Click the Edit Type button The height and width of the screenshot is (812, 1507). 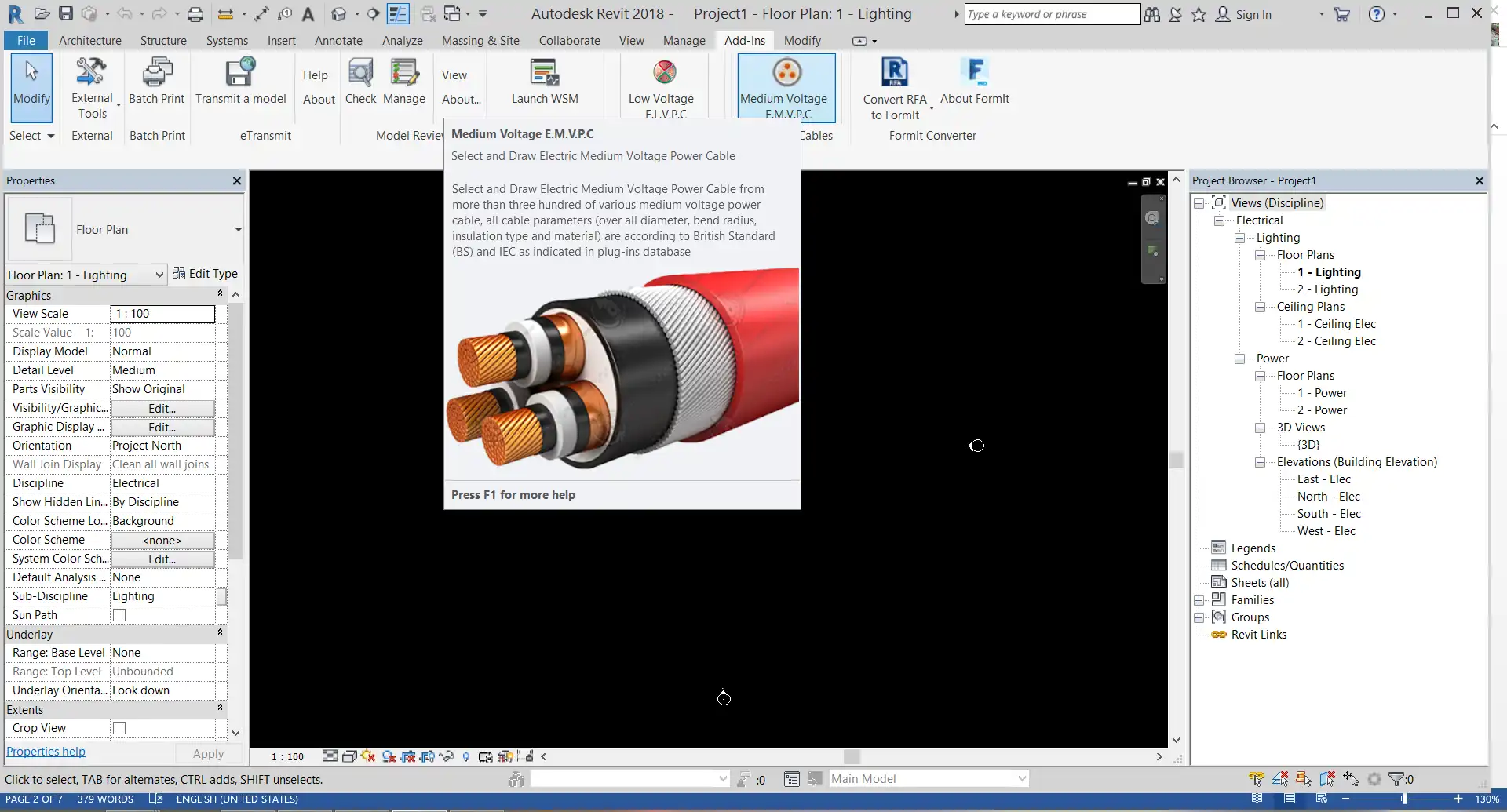(205, 274)
